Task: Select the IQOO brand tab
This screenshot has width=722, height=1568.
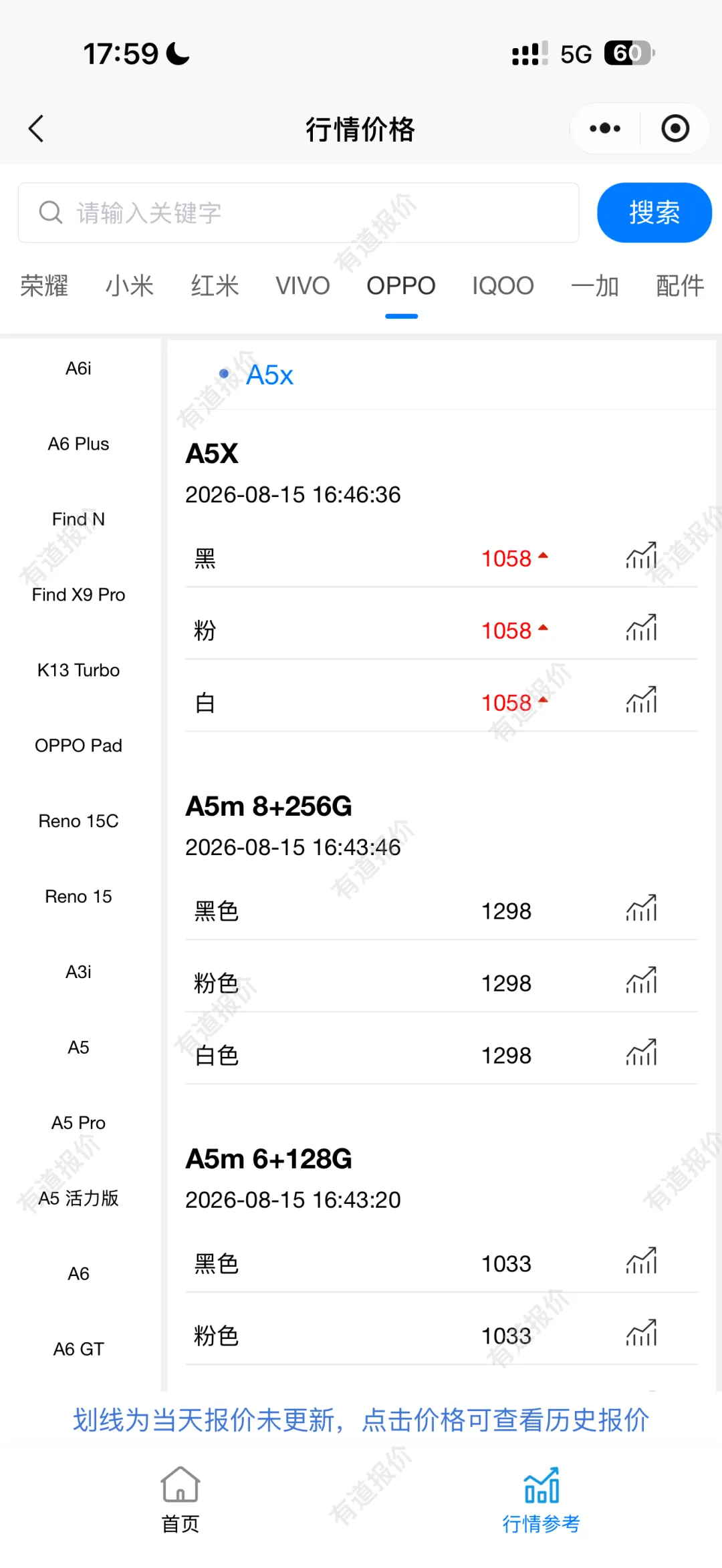Action: [503, 286]
